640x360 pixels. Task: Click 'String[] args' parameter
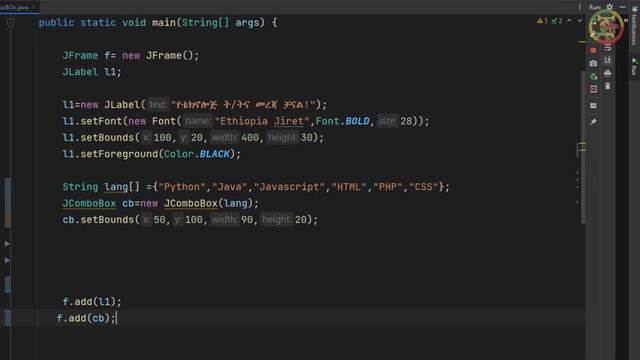(220, 22)
